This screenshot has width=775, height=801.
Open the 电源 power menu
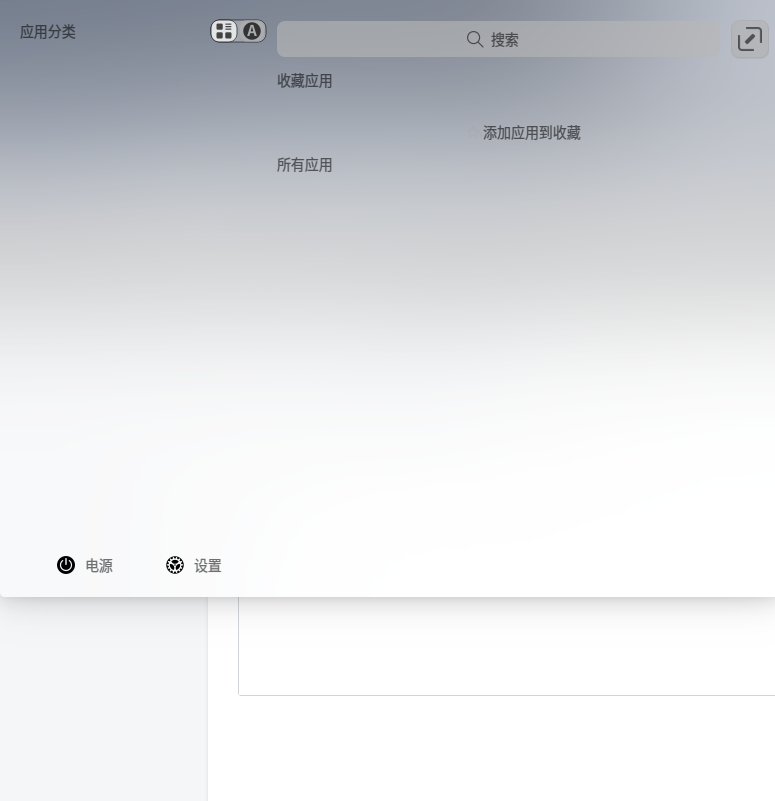pos(85,566)
